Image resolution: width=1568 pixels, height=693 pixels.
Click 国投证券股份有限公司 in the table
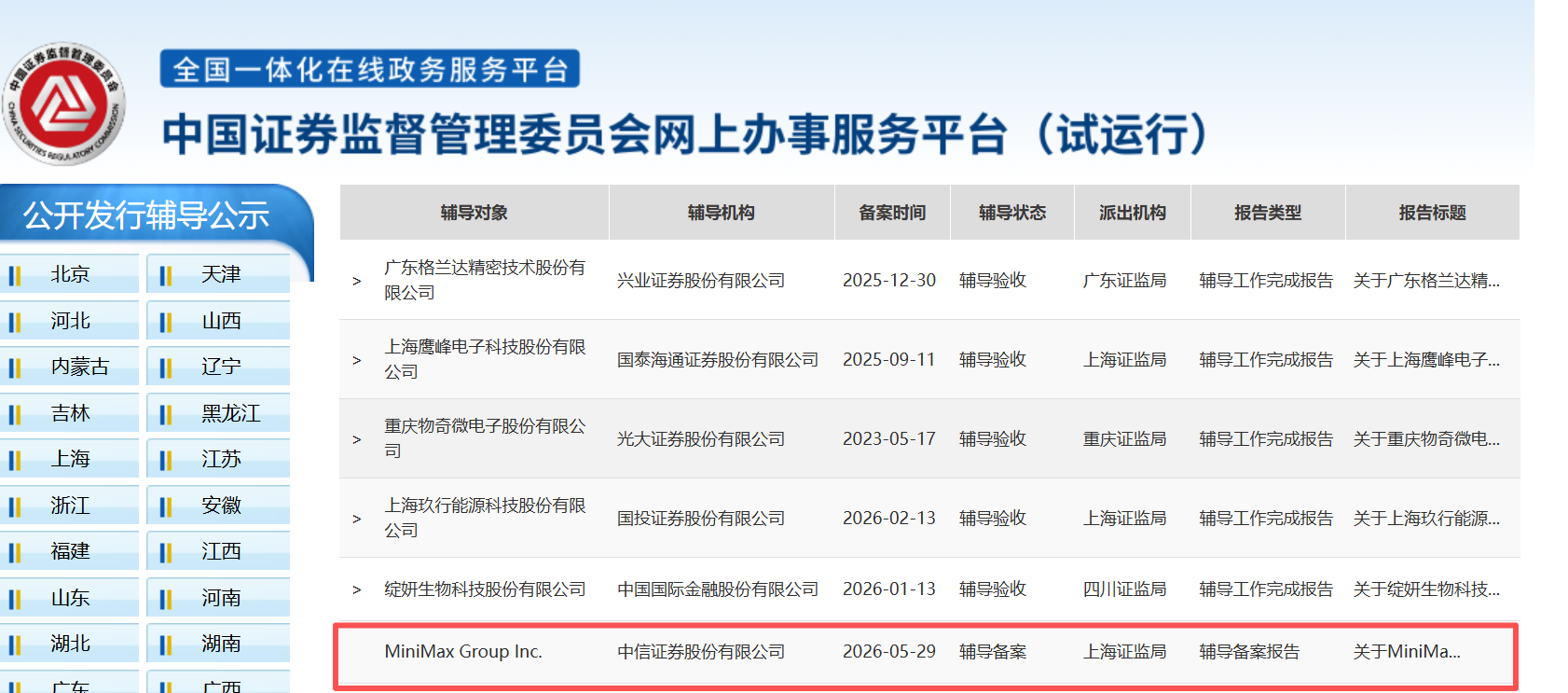(701, 519)
